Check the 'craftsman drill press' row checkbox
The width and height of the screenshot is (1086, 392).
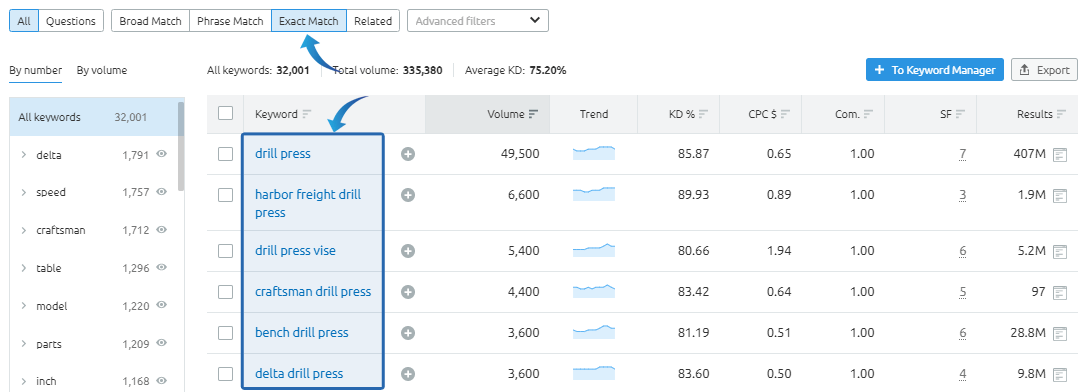point(225,292)
